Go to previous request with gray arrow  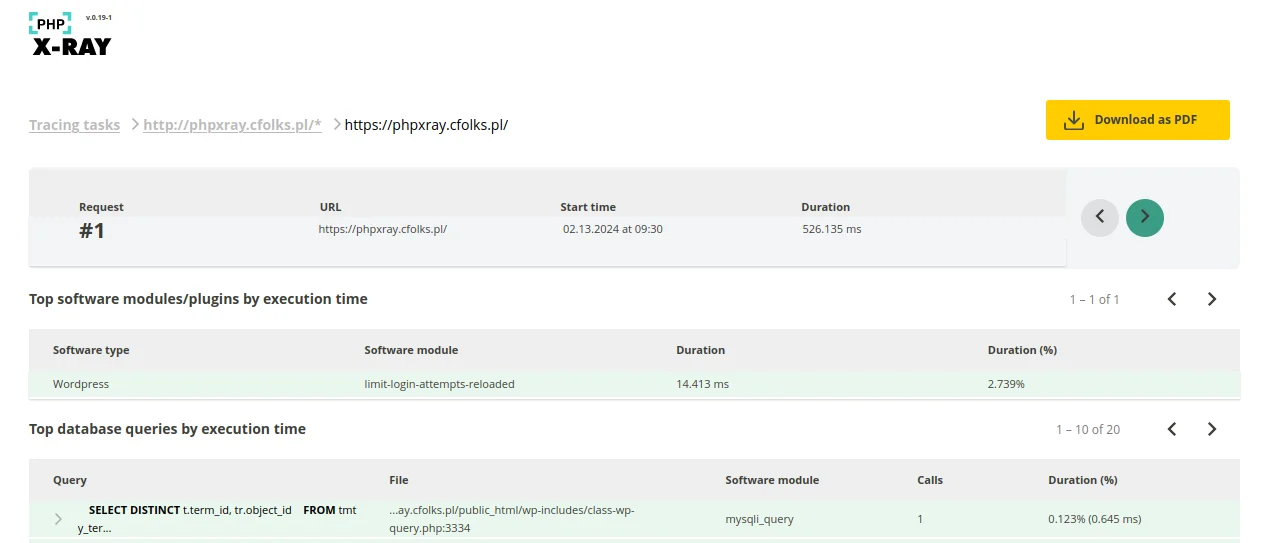coord(1100,217)
